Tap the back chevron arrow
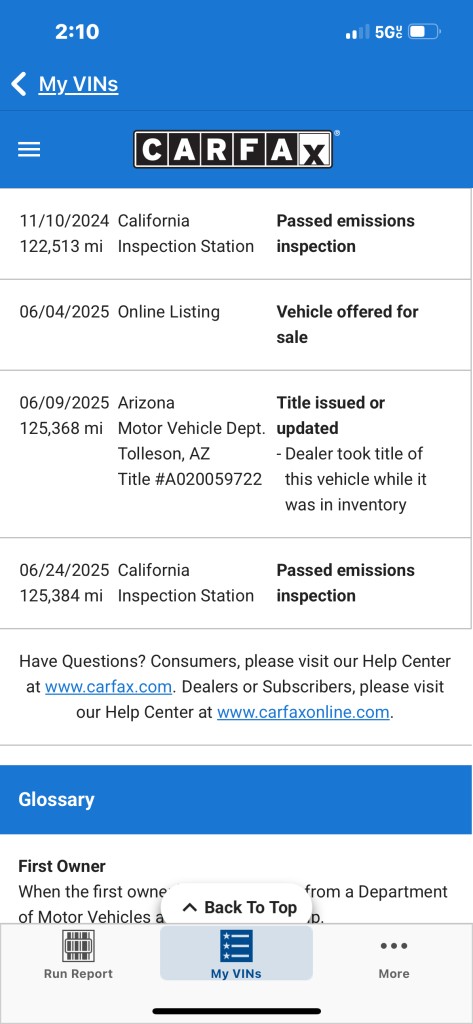The width and height of the screenshot is (473, 1024). click(19, 84)
